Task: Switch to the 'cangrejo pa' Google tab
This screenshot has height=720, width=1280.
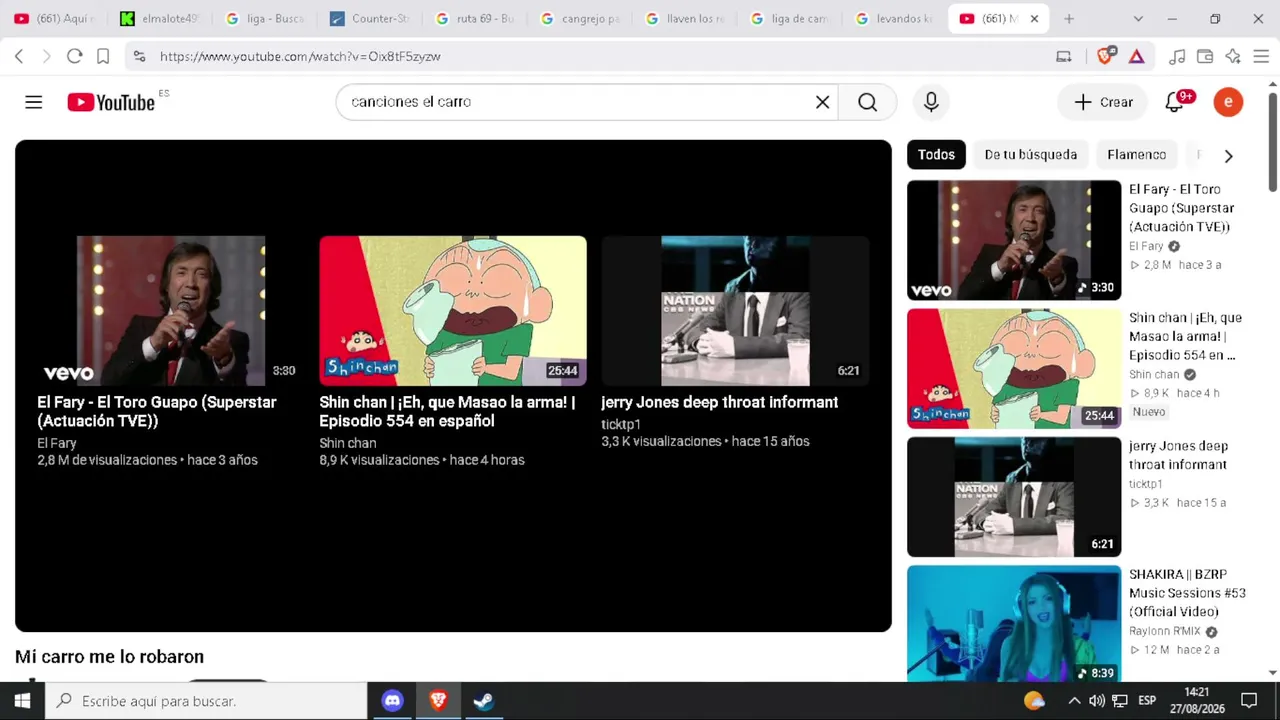Action: tap(580, 19)
